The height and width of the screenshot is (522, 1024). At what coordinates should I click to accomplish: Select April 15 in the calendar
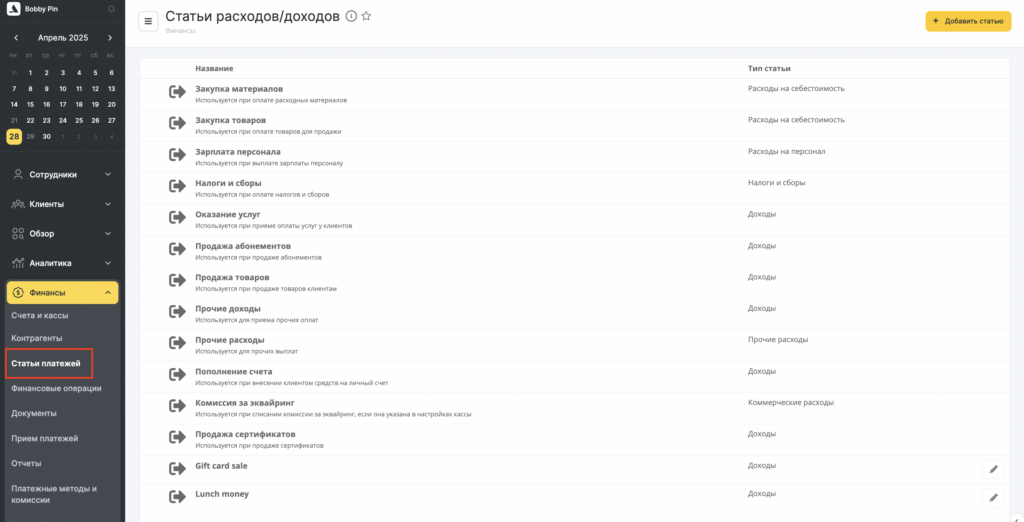31,104
